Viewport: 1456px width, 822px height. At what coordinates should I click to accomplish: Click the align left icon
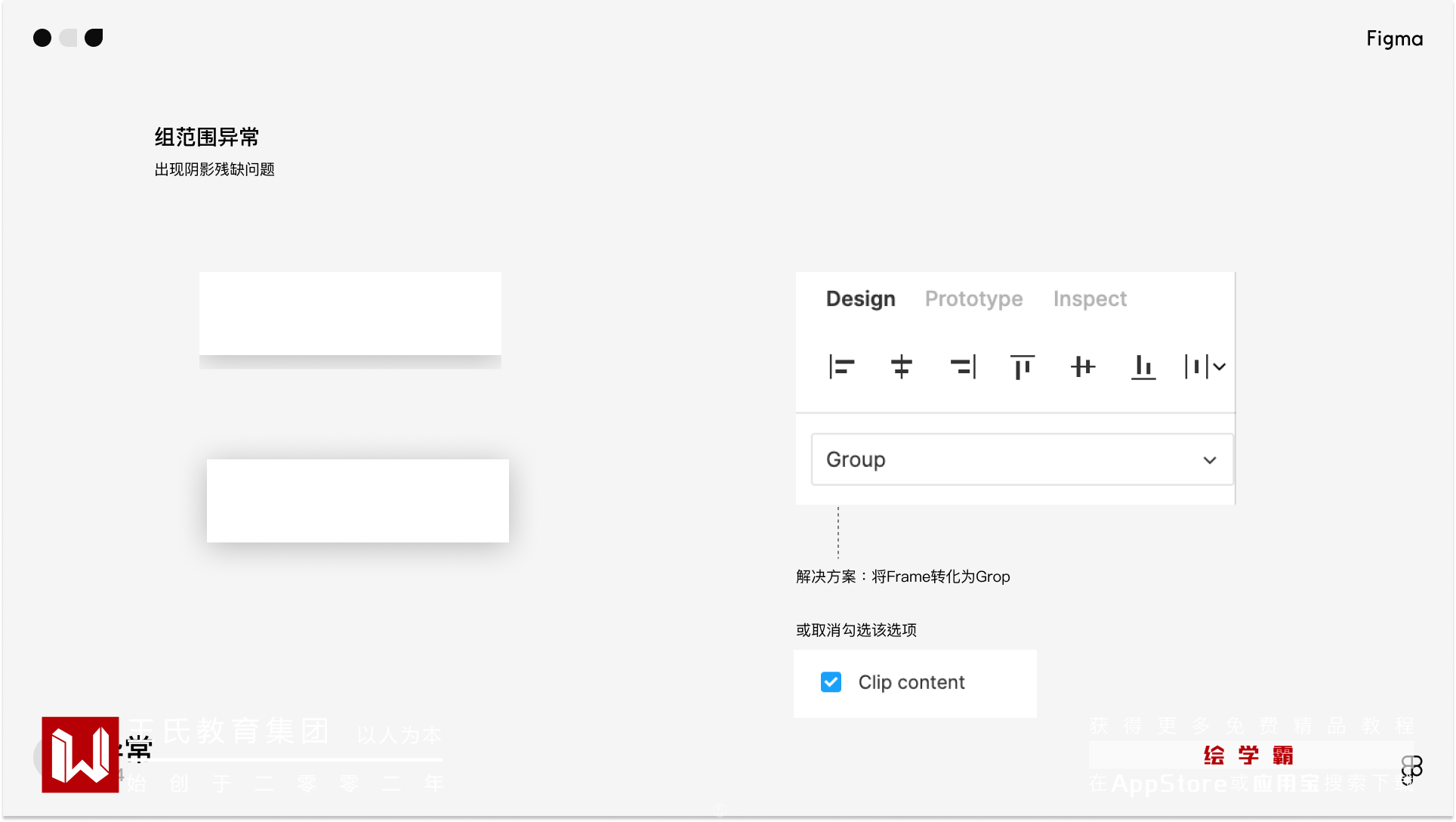(841, 367)
